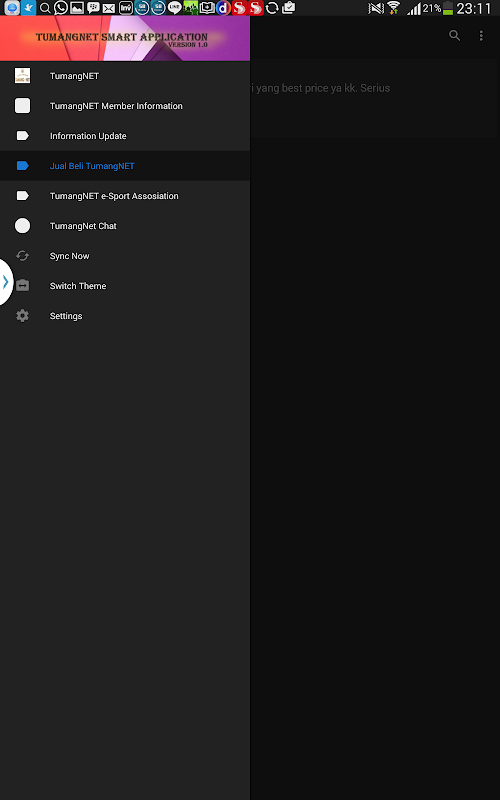Open Settings via the gear icon

22,316
